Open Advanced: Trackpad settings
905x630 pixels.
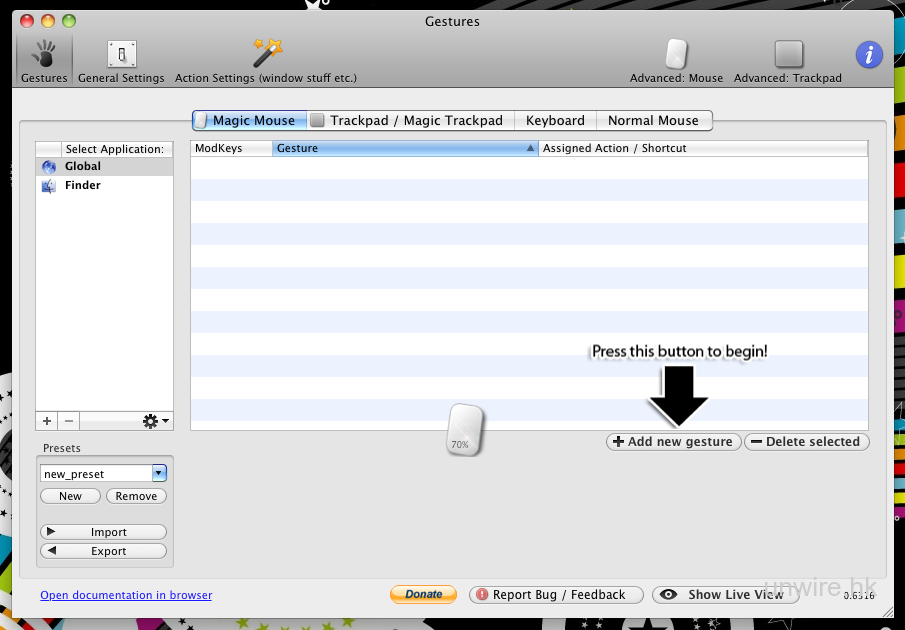tap(788, 61)
